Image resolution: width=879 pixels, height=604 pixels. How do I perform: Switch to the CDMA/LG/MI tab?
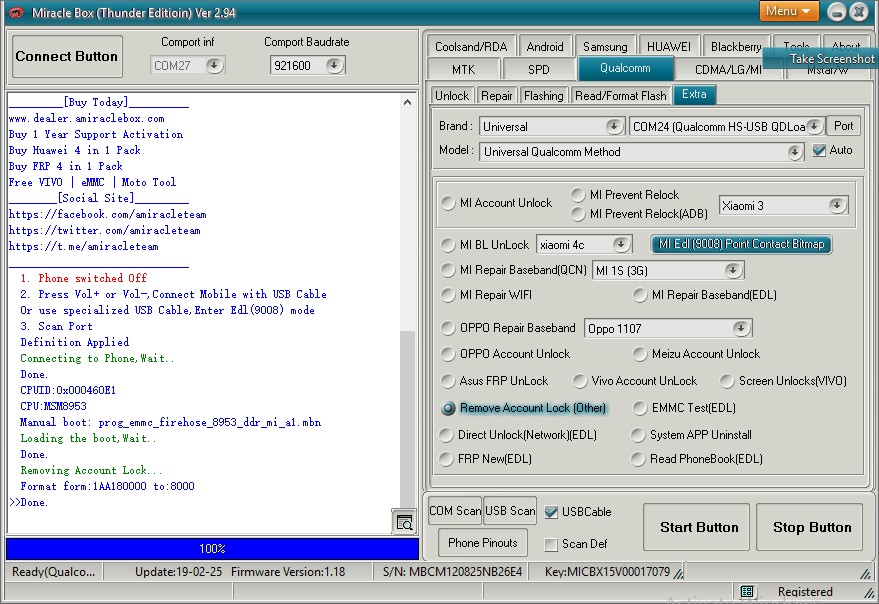tap(728, 70)
